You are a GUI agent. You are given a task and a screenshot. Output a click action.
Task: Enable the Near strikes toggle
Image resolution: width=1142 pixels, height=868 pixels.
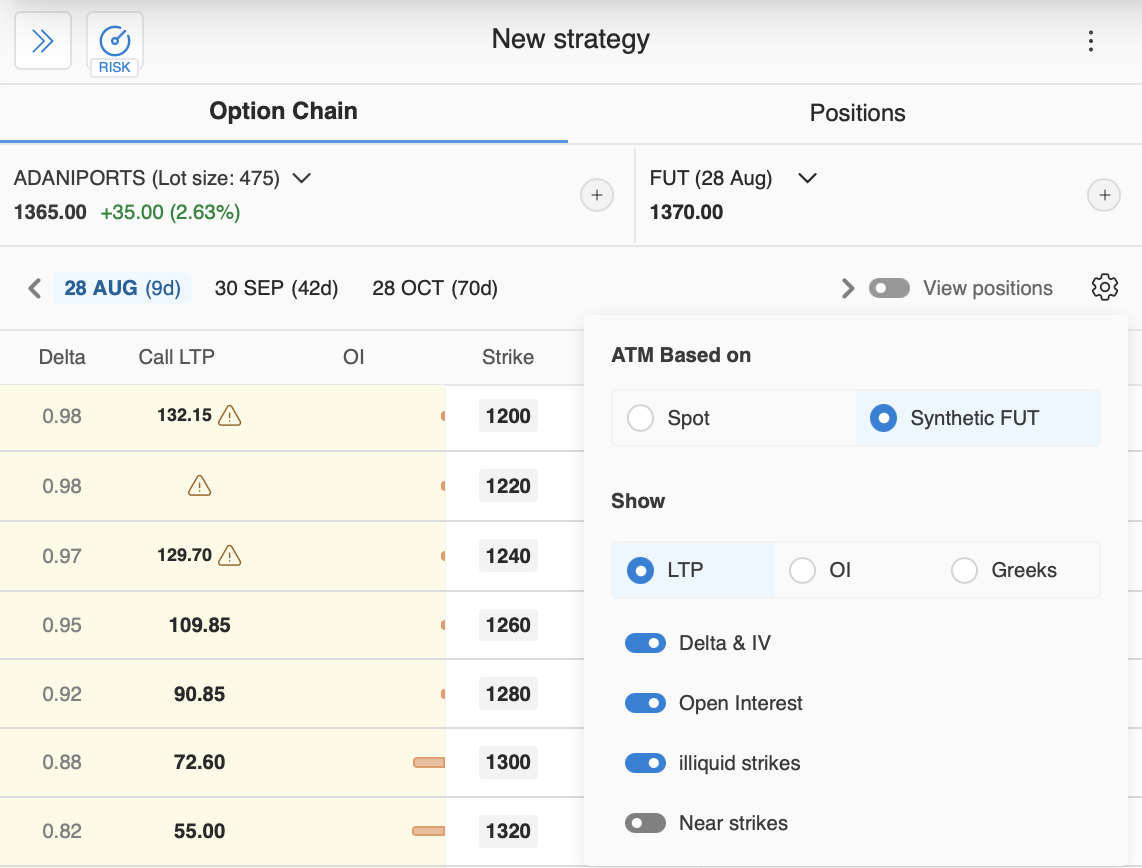645,823
